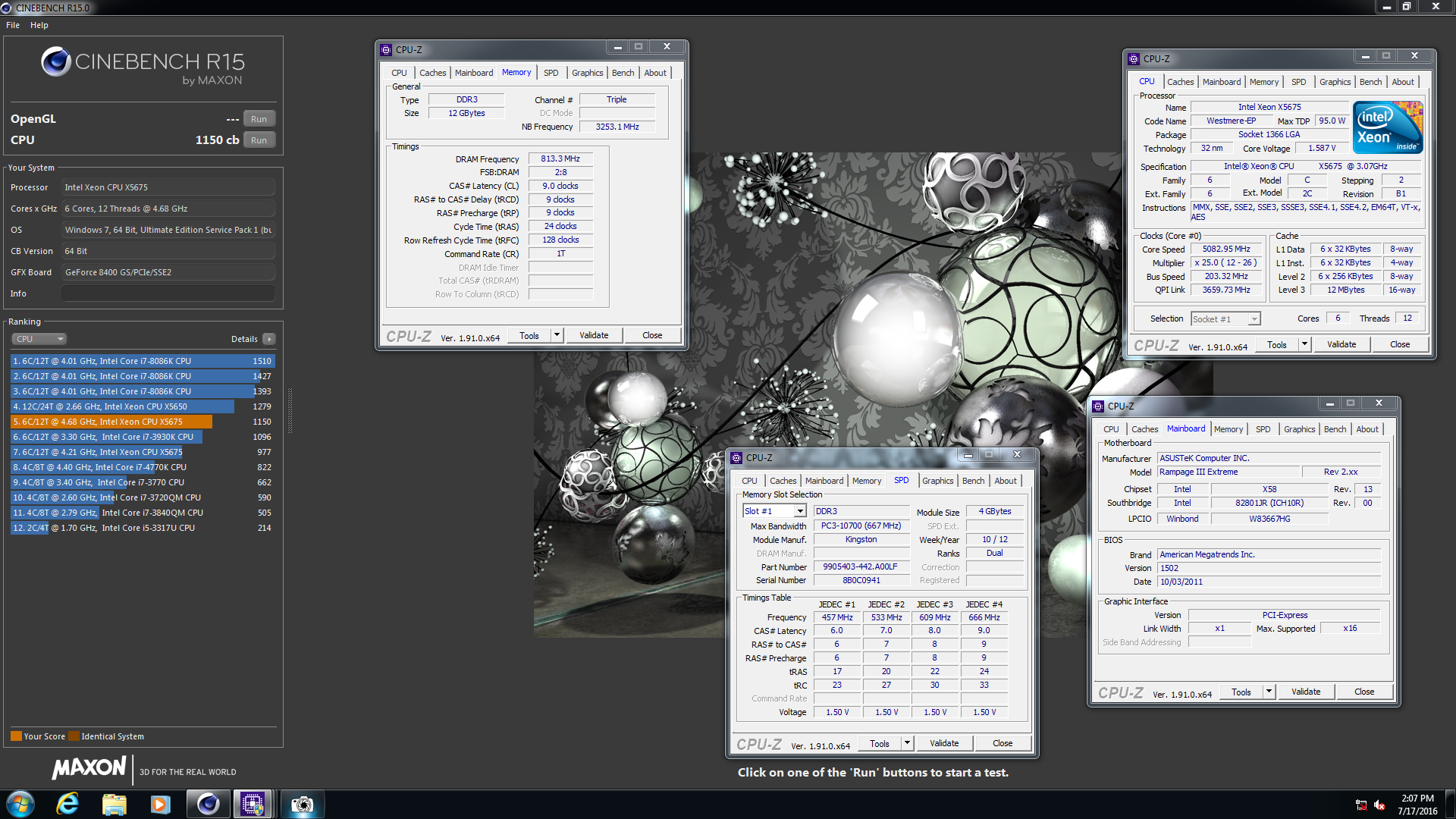The height and width of the screenshot is (819, 1456).
Task: Click the DRAM Frequency value 813.3 MHz
Action: (560, 159)
